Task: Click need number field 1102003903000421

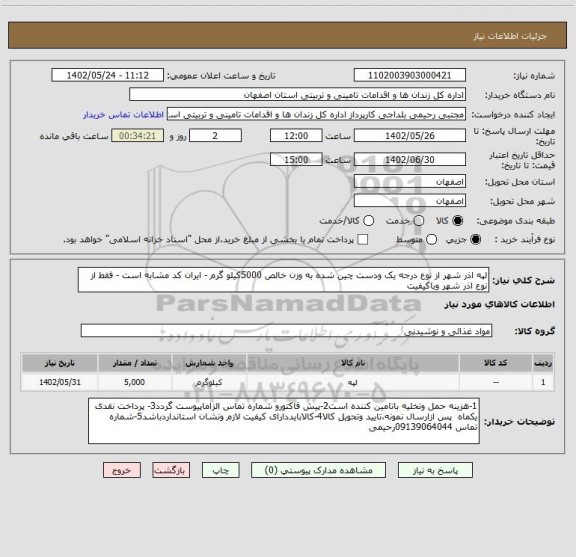Action: pyautogui.click(x=410, y=75)
